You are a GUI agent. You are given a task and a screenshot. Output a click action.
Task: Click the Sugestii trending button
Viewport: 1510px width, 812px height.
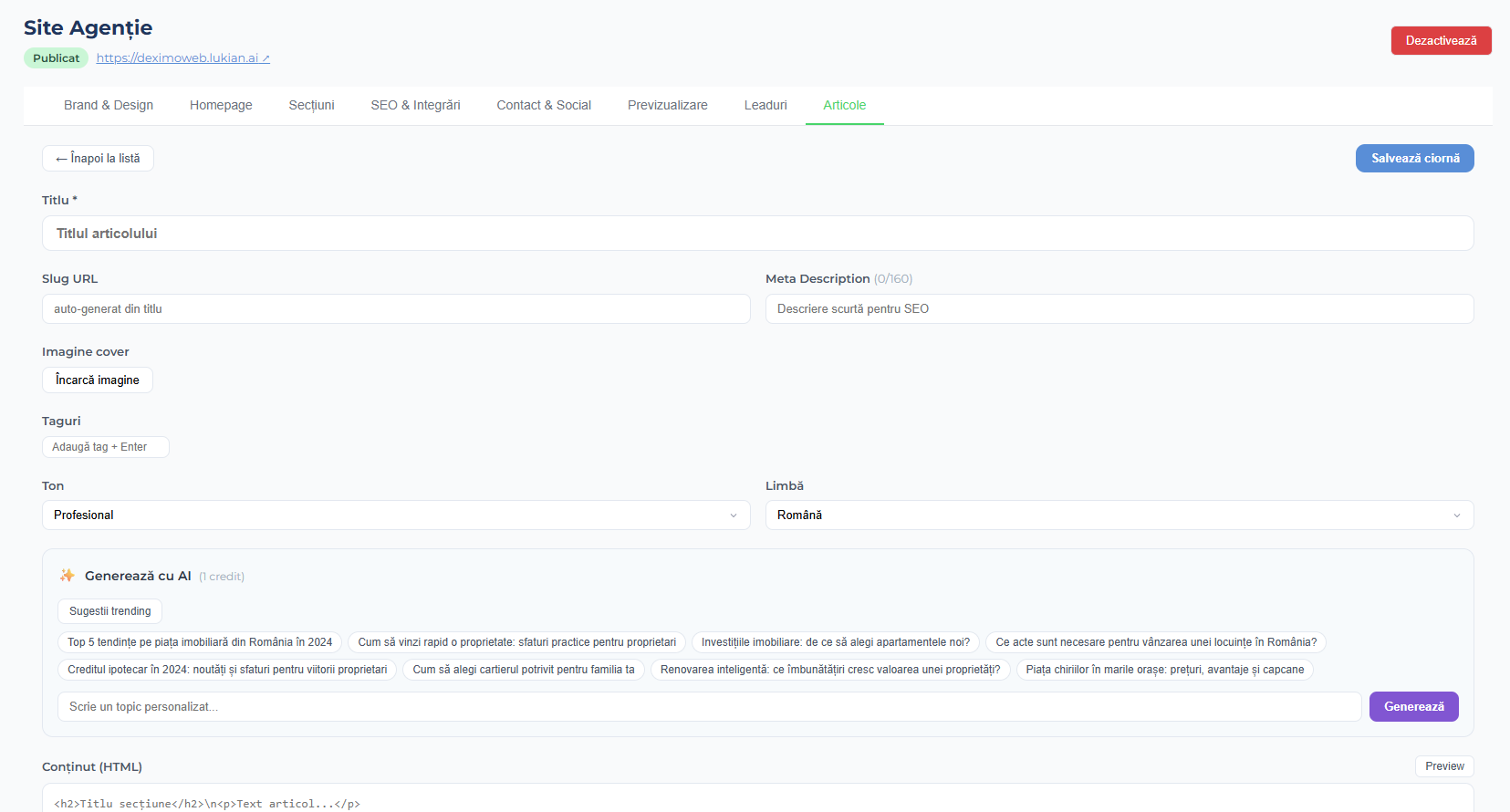109,611
